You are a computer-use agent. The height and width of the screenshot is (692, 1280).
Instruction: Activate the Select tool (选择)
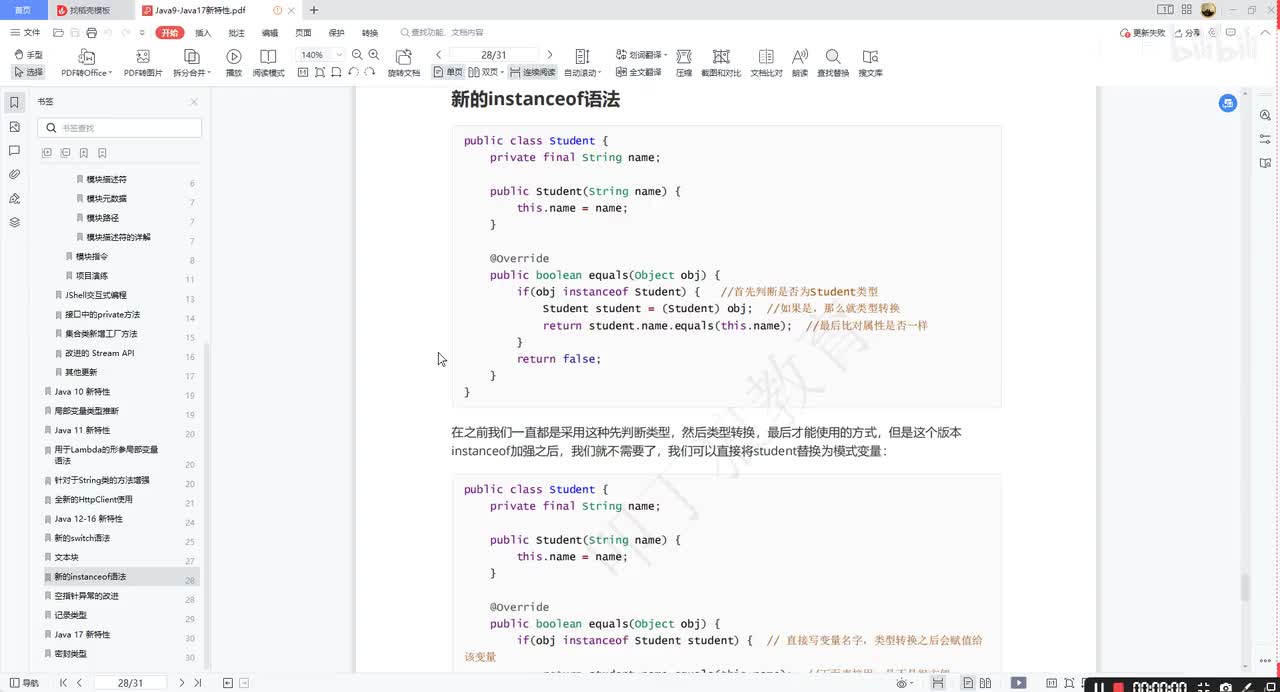[x=28, y=72]
